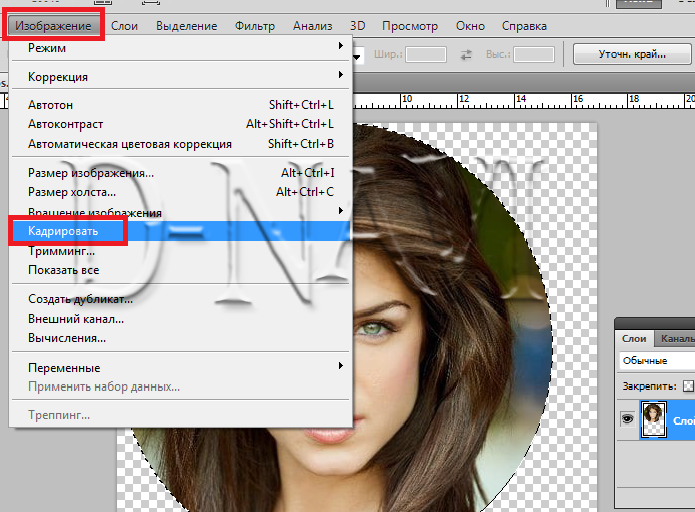Screen dimensions: 695x512
Task: Select Автоматическая цветовая коррекция
Action: (x=181, y=144)
